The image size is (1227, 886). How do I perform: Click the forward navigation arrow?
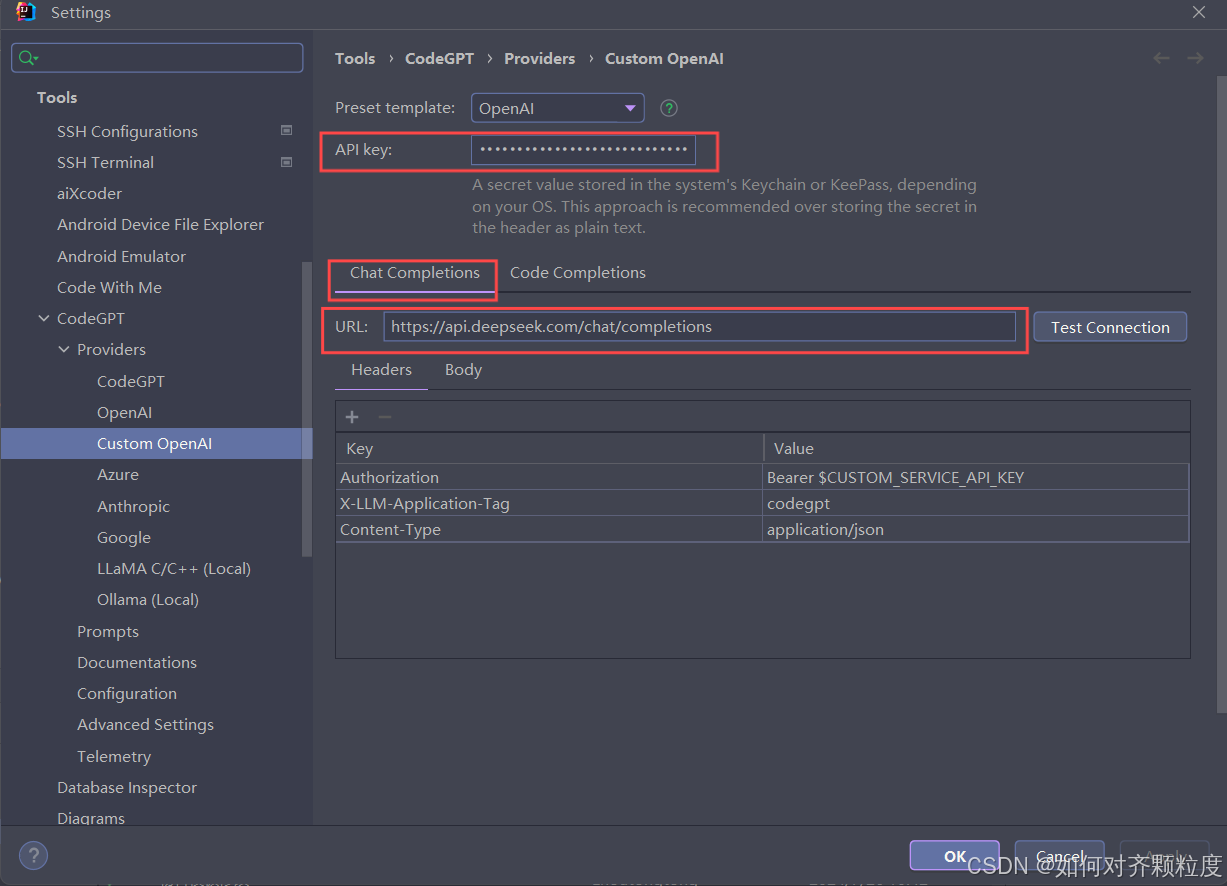click(1195, 58)
